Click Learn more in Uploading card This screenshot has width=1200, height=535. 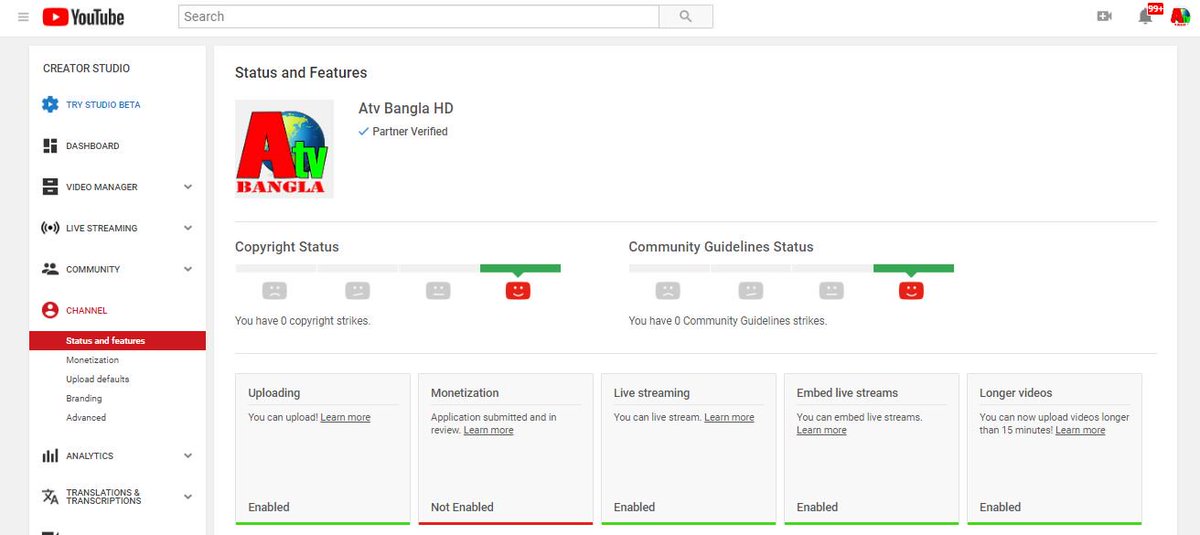345,417
